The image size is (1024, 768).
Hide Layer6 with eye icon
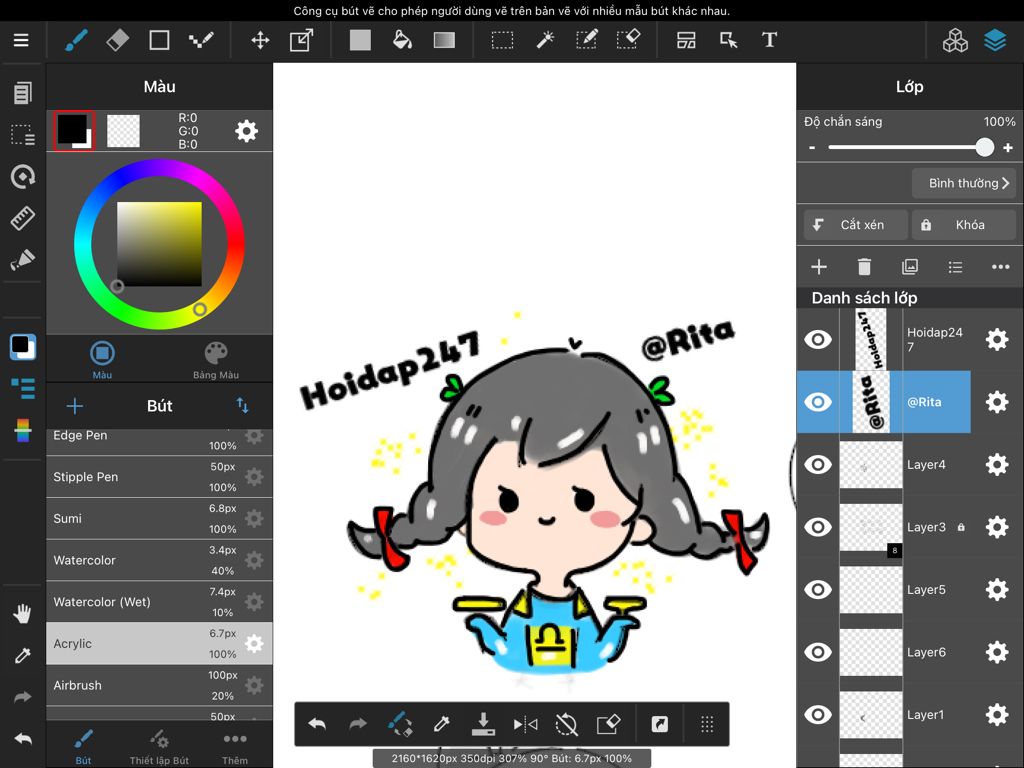[x=818, y=652]
